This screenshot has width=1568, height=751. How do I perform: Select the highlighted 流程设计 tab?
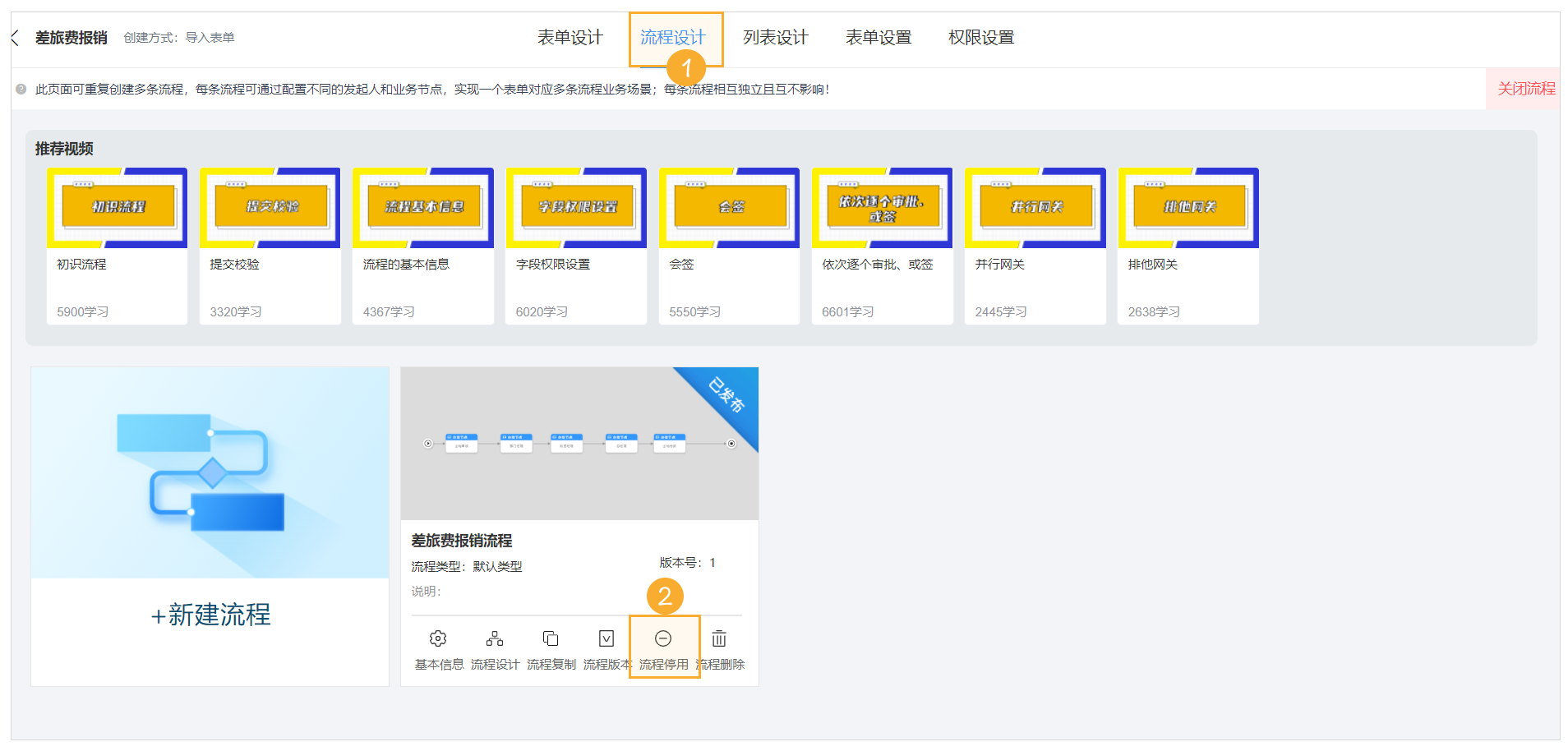coord(675,37)
